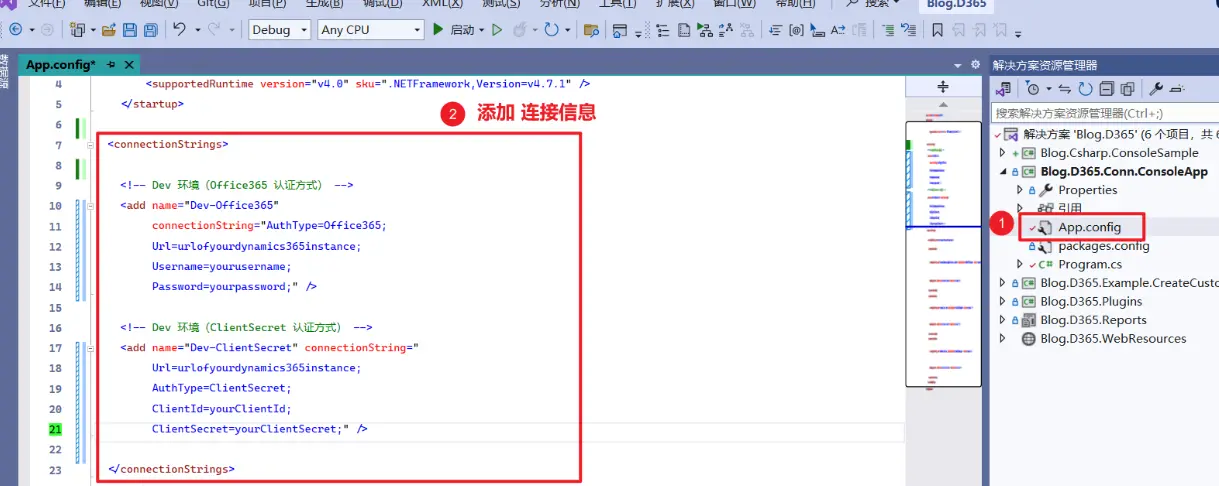Screen dimensions: 1219x486
Task: Close the App.config tab
Action: click(129, 65)
